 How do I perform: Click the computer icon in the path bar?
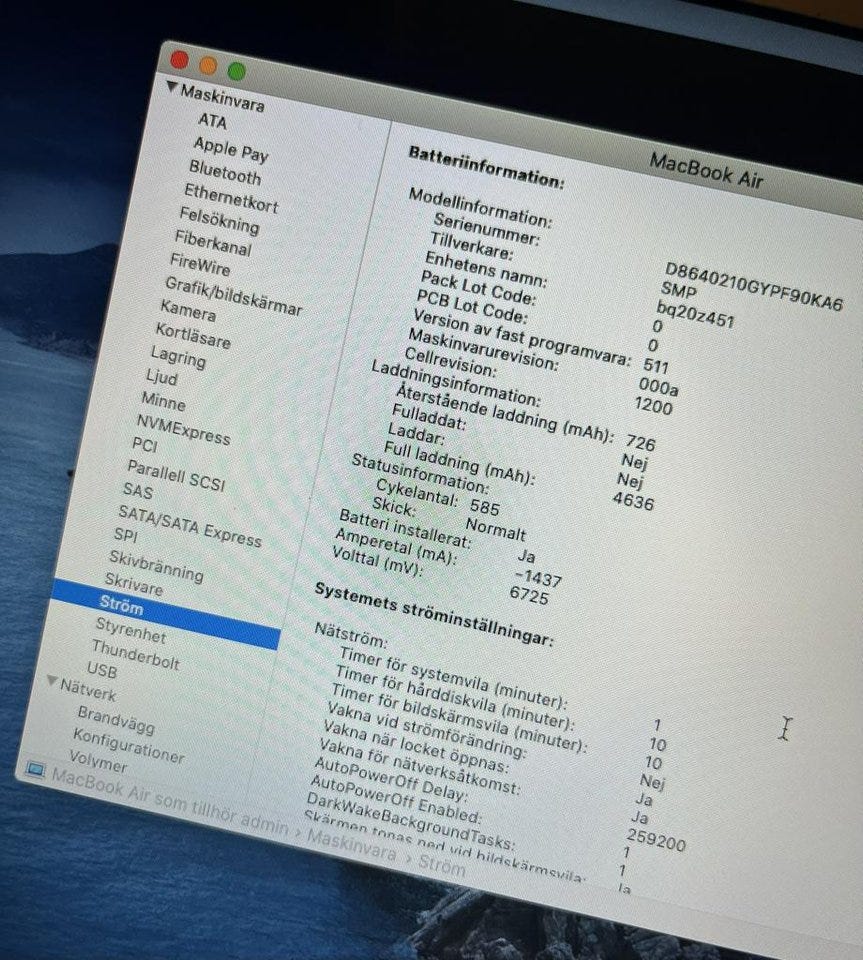coord(35,769)
